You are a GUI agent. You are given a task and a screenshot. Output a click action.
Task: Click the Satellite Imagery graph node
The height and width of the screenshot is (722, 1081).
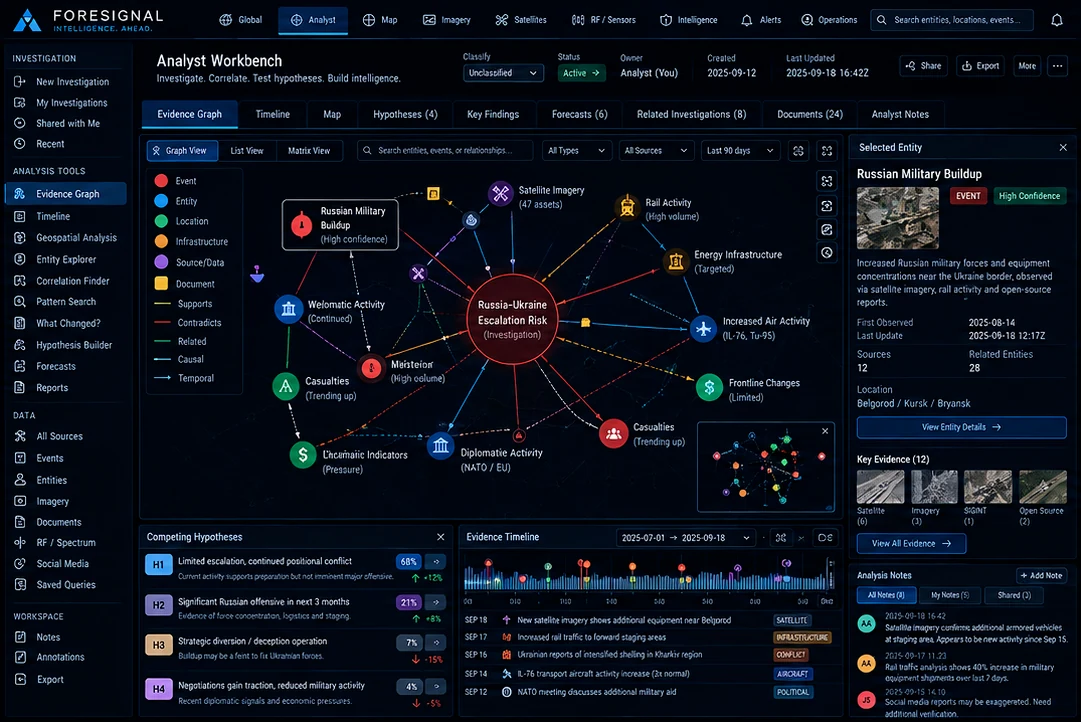pos(501,194)
